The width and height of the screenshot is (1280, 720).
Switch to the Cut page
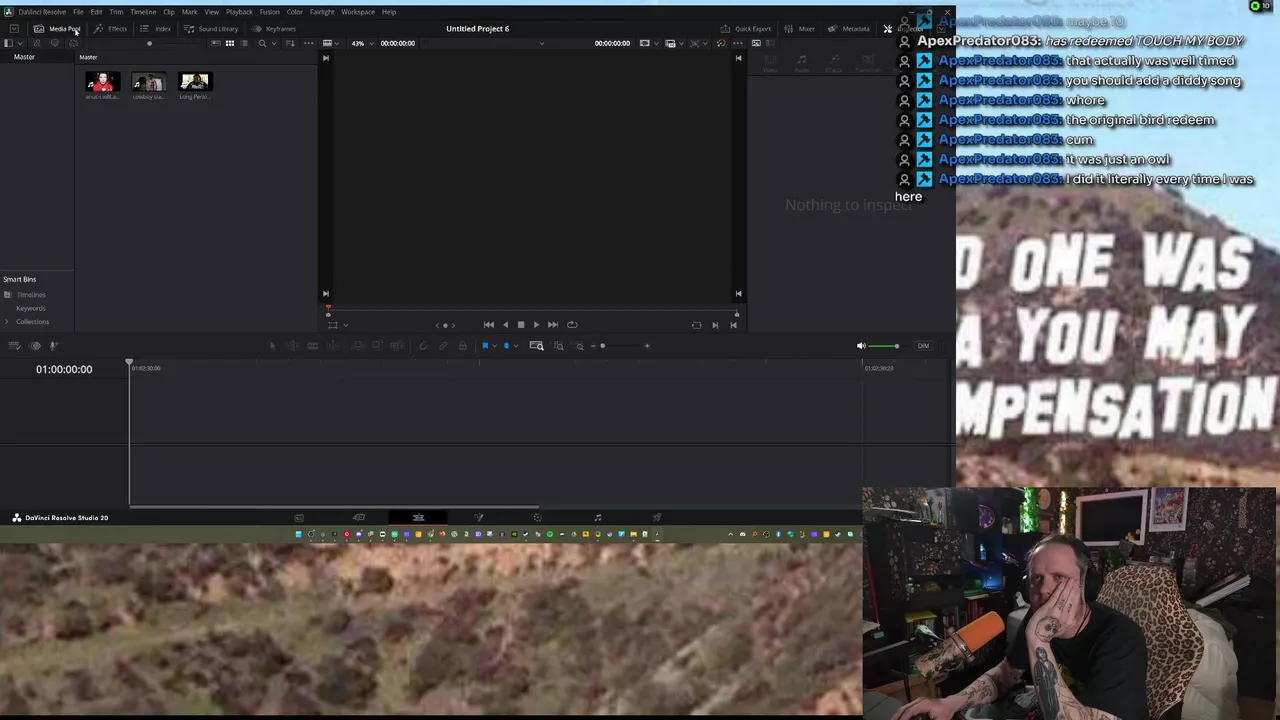tap(359, 518)
